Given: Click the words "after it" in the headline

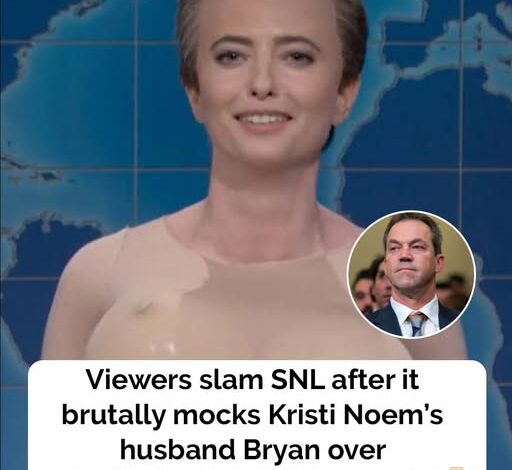Looking at the screenshot, I should (x=375, y=380).
